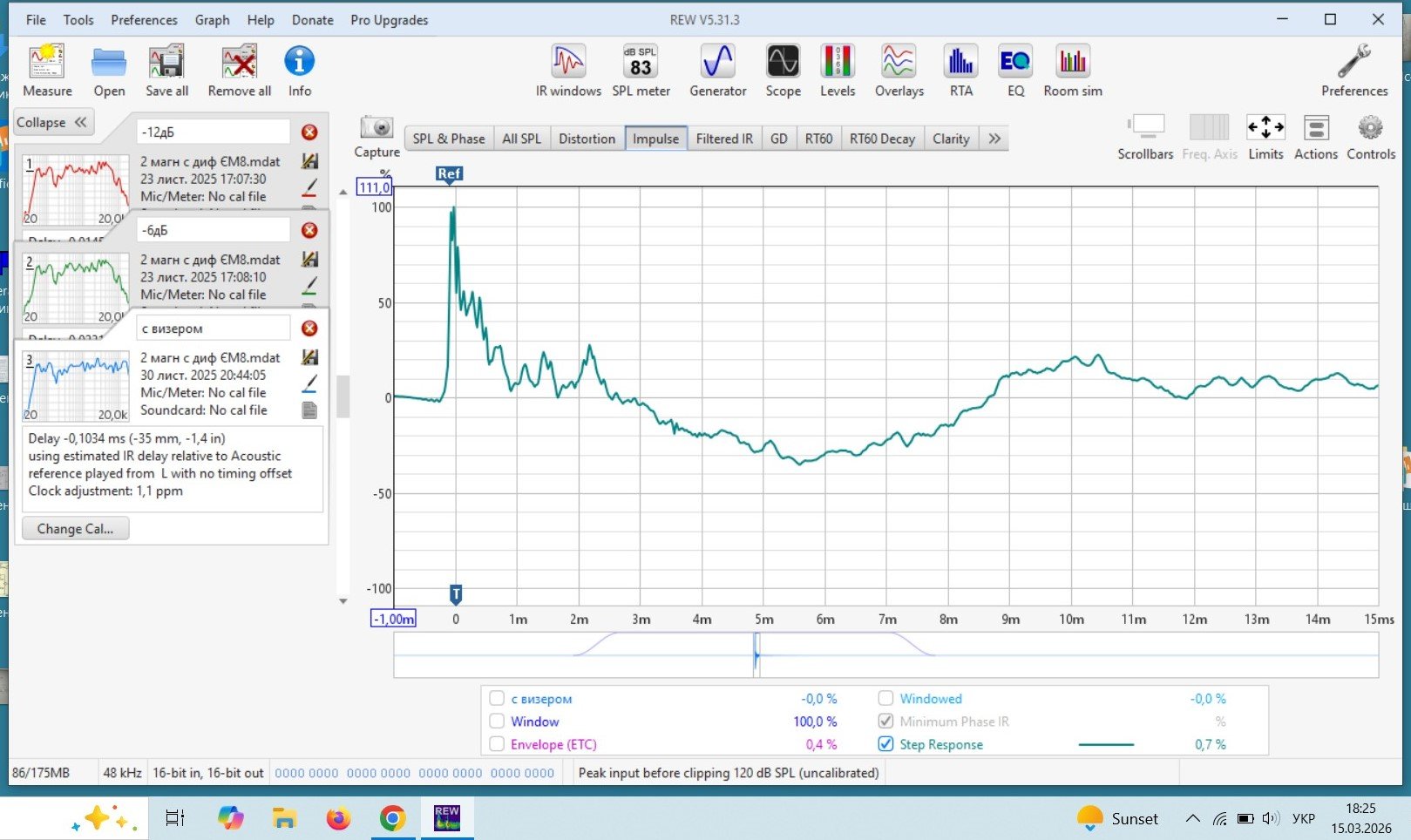
Task: Open a measurement file
Action: [109, 71]
